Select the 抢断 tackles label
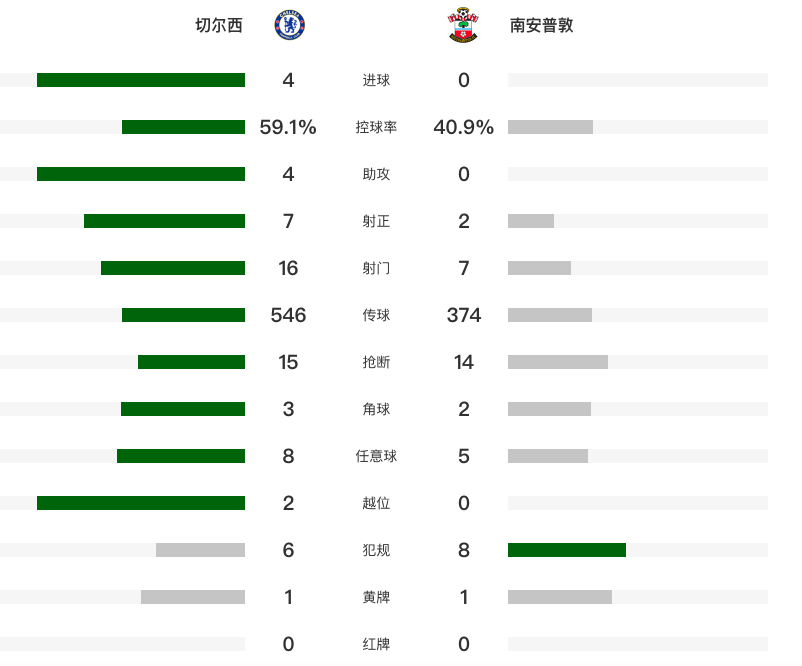Image resolution: width=802 pixels, height=666 pixels. pos(376,362)
